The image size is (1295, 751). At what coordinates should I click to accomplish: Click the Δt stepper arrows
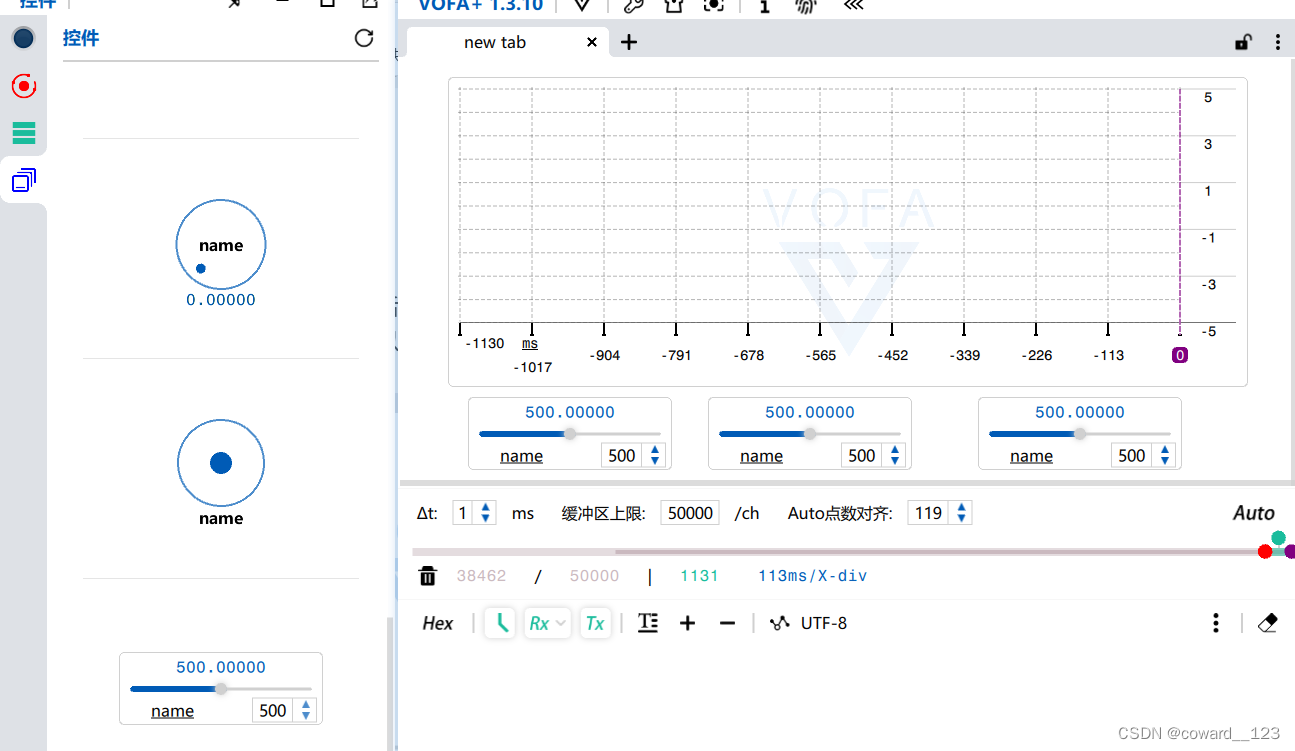click(x=486, y=513)
